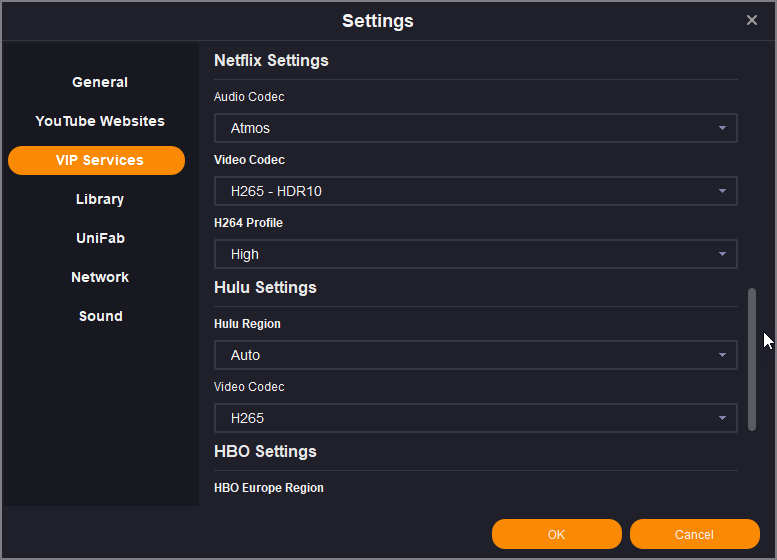Screen dimensions: 777x560
Task: Select the VIP Services tab
Action: tap(97, 160)
